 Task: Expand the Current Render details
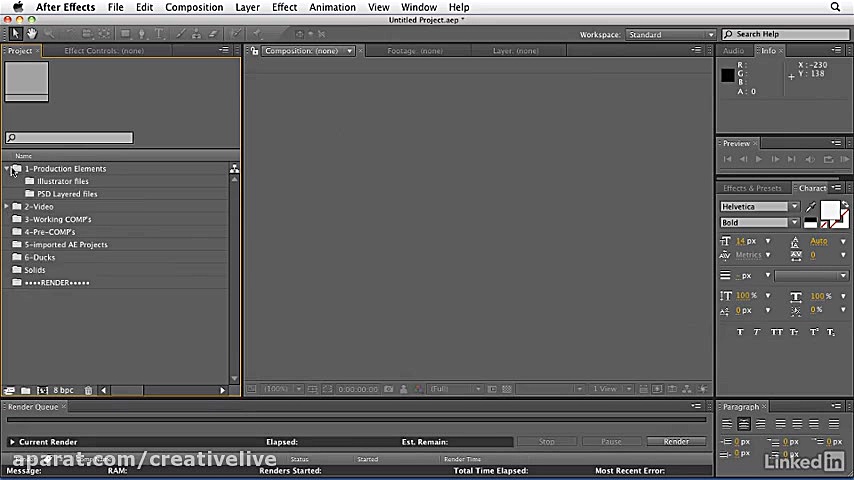click(12, 442)
